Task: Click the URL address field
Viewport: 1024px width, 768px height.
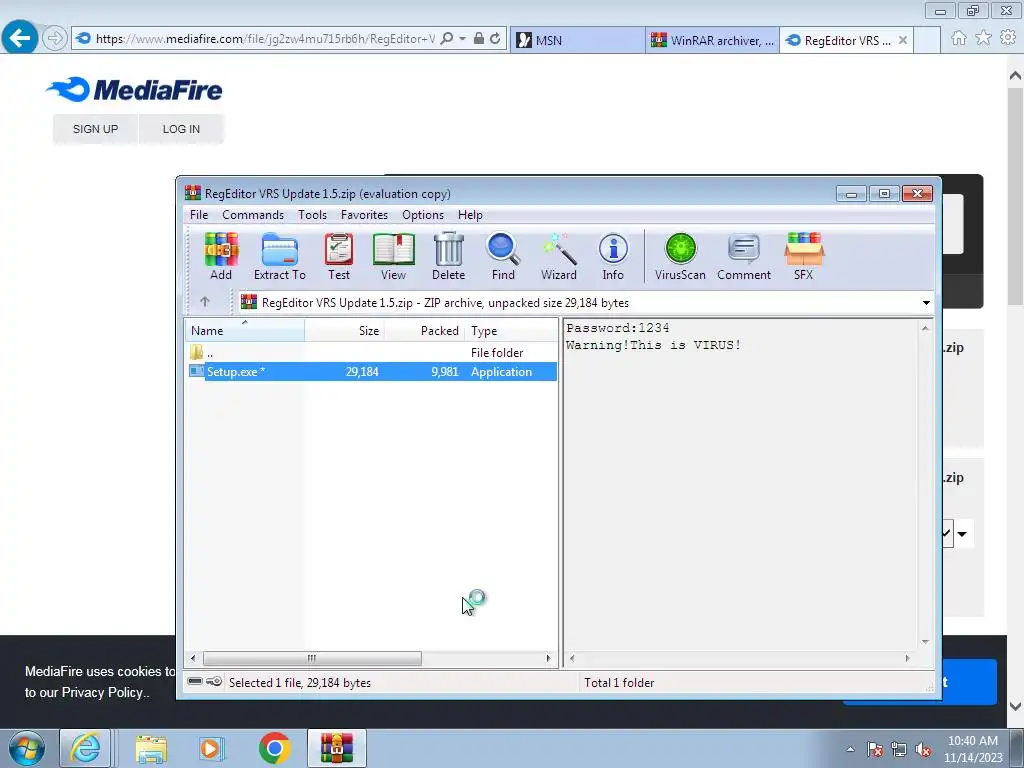Action: point(264,39)
